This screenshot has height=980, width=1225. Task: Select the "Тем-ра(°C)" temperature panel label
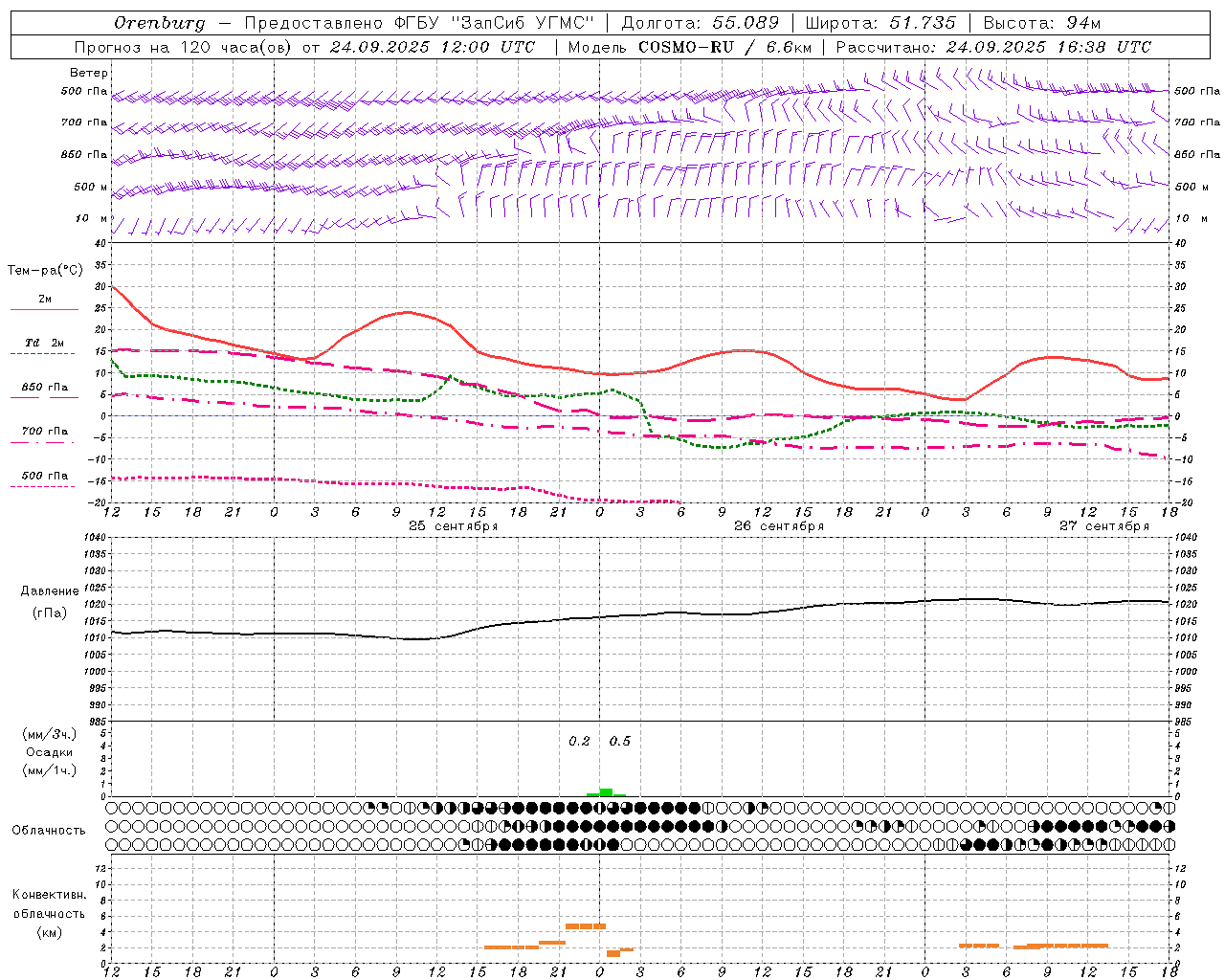pos(45,271)
